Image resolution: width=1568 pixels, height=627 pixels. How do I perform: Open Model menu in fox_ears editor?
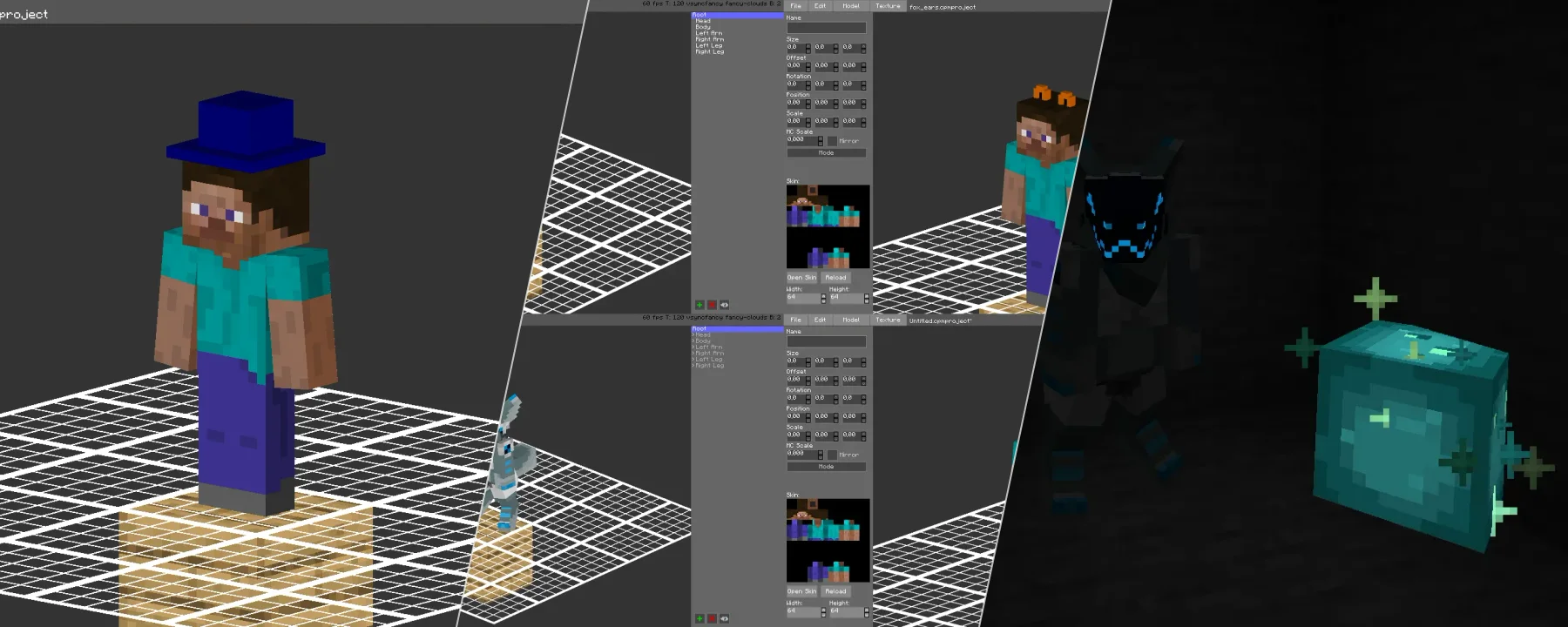[x=850, y=6]
